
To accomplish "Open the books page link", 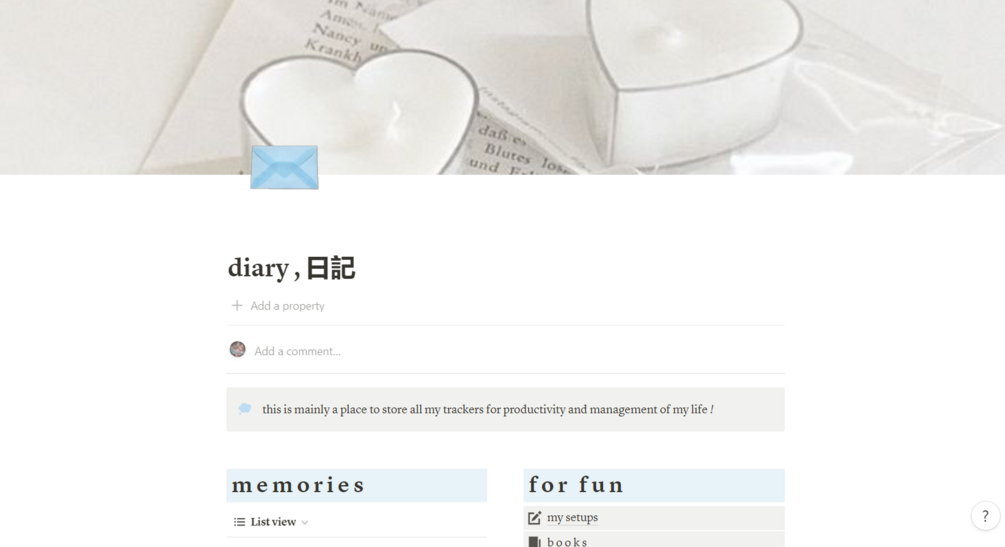I will pos(567,542).
